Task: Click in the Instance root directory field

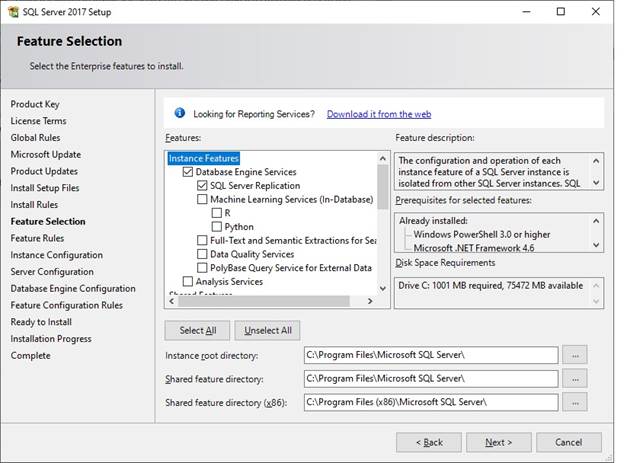Action: pyautogui.click(x=430, y=355)
